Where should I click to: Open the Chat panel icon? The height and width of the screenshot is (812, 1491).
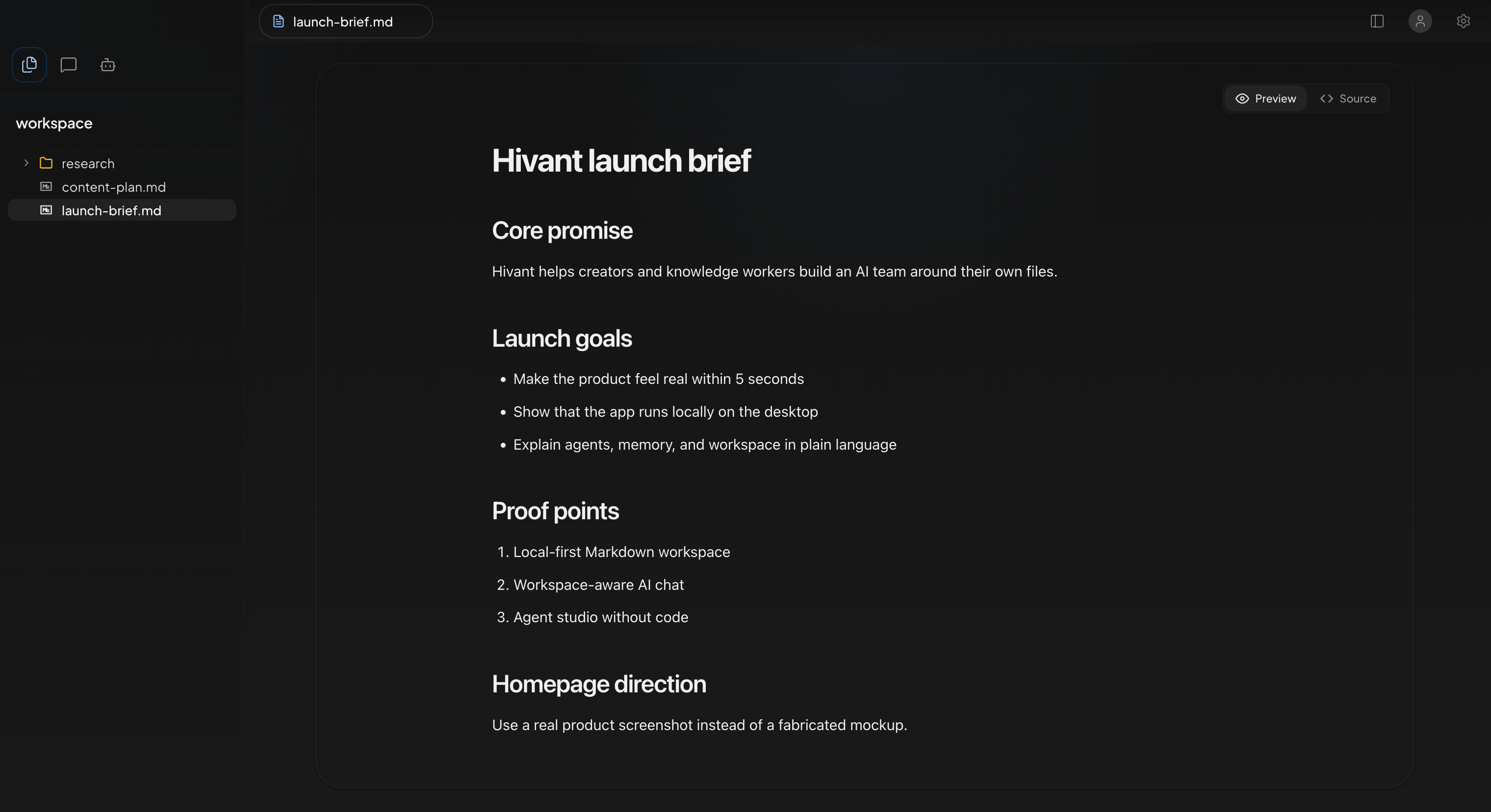(x=68, y=64)
